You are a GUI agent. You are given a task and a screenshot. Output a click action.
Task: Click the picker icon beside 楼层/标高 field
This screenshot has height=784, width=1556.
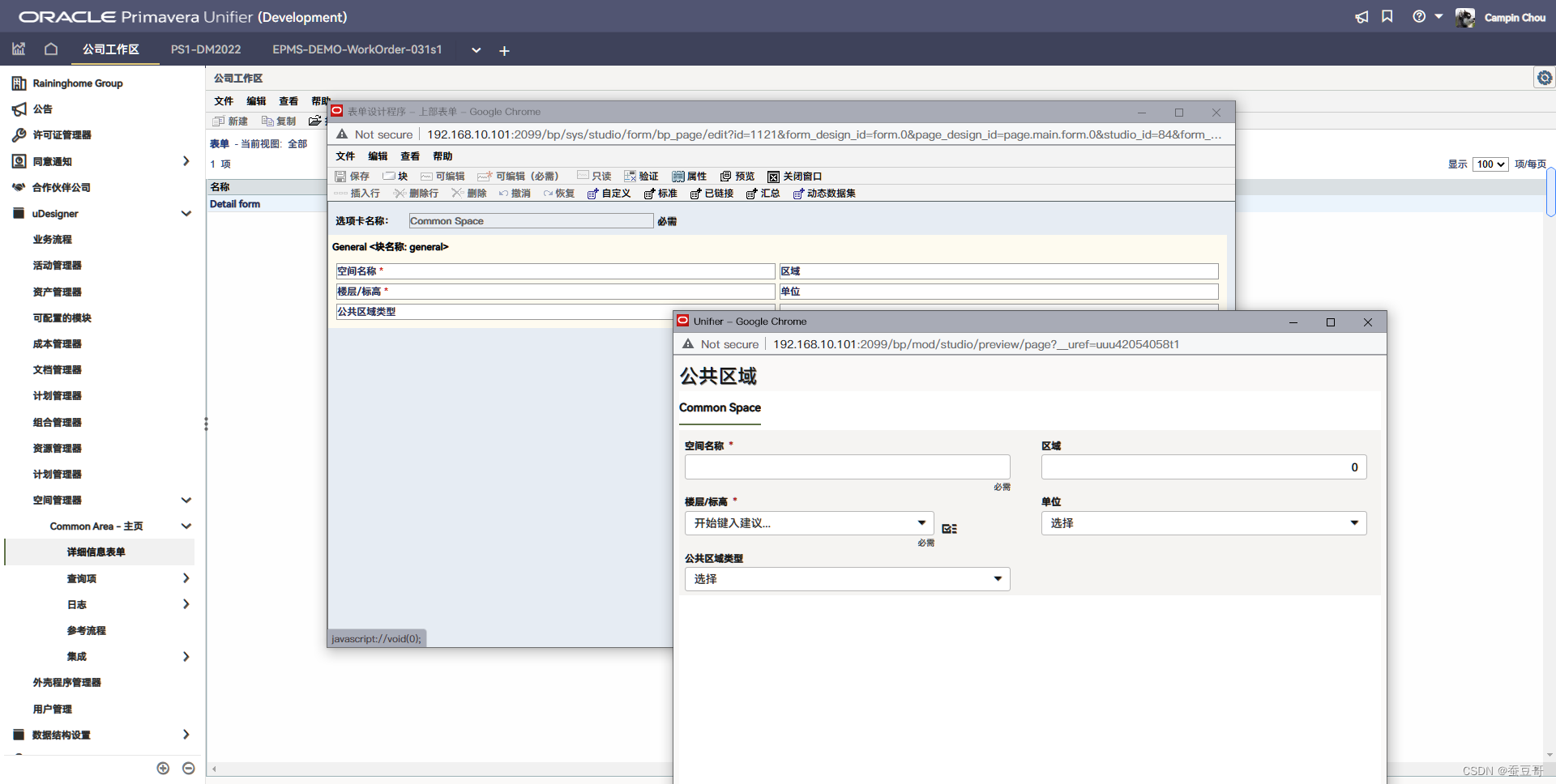point(949,529)
